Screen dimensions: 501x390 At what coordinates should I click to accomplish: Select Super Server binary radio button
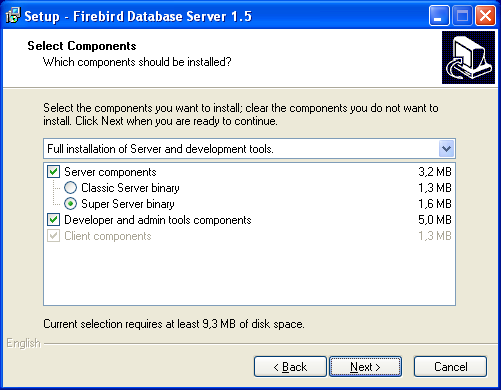(70, 204)
